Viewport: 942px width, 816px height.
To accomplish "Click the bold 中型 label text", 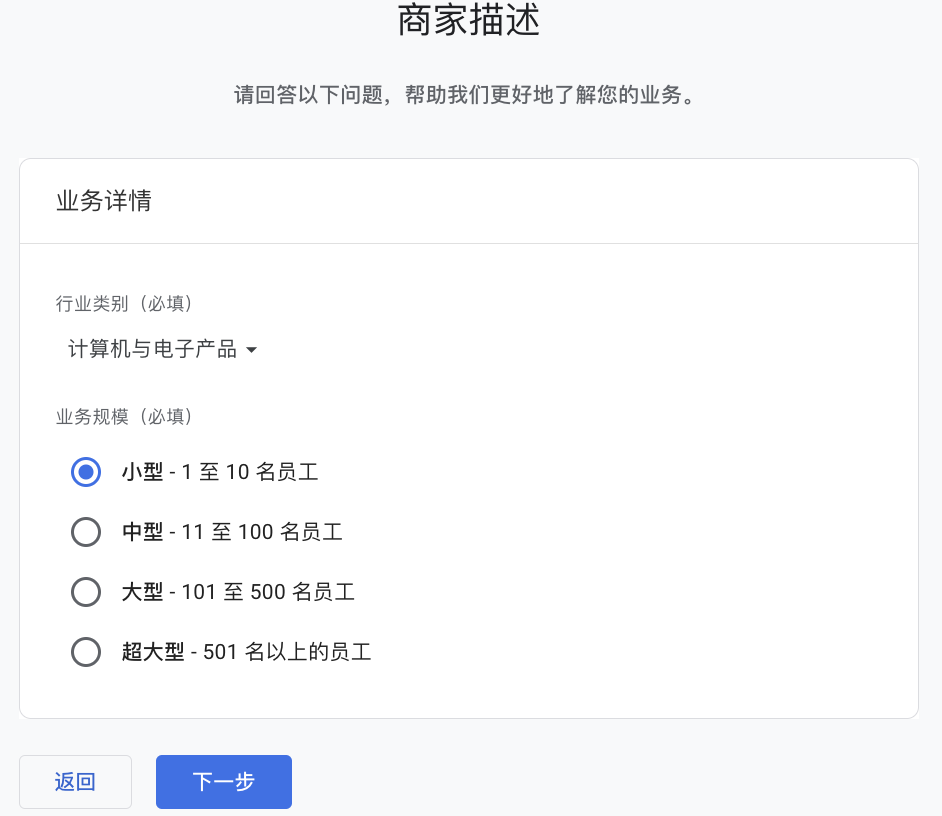I will pyautogui.click(x=142, y=532).
